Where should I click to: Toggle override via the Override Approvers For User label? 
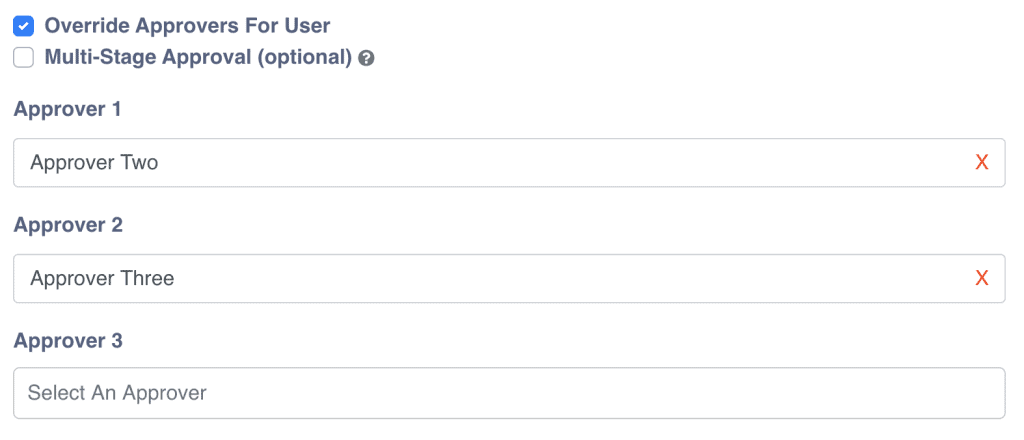tap(187, 26)
